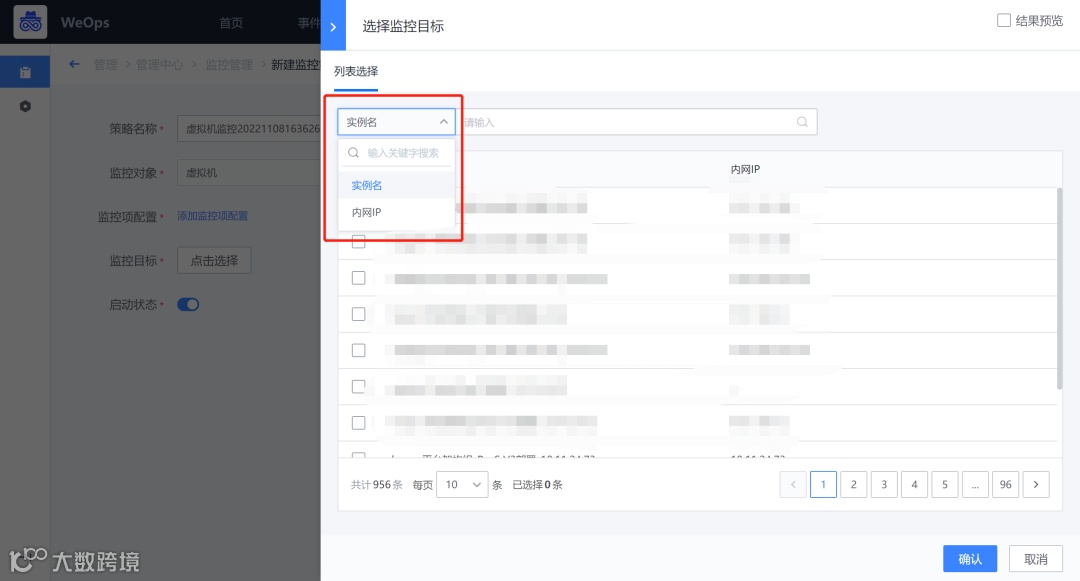The height and width of the screenshot is (581, 1080).
Task: Click the previous page arrow
Action: click(793, 485)
